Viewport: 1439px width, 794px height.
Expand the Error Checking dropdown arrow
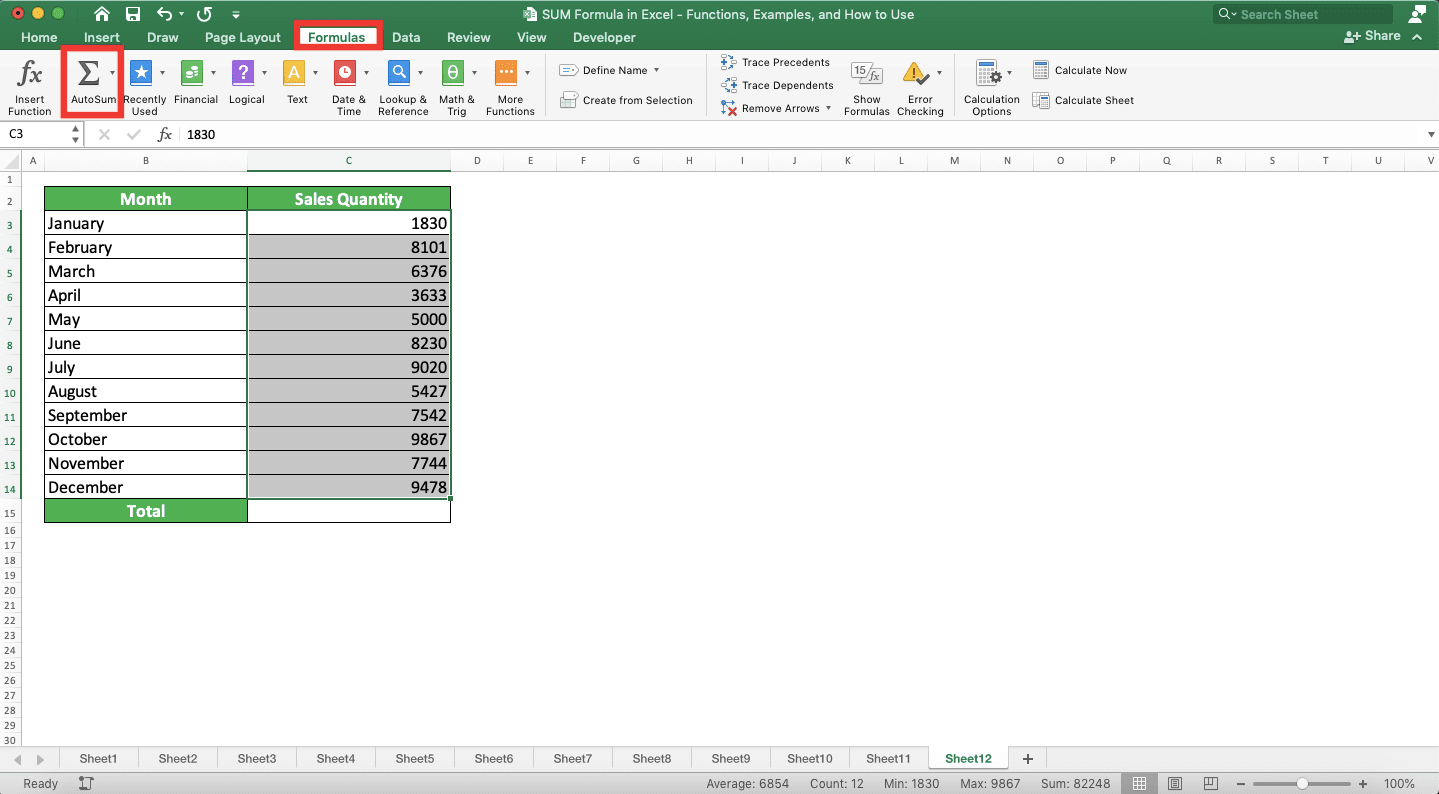tap(939, 73)
